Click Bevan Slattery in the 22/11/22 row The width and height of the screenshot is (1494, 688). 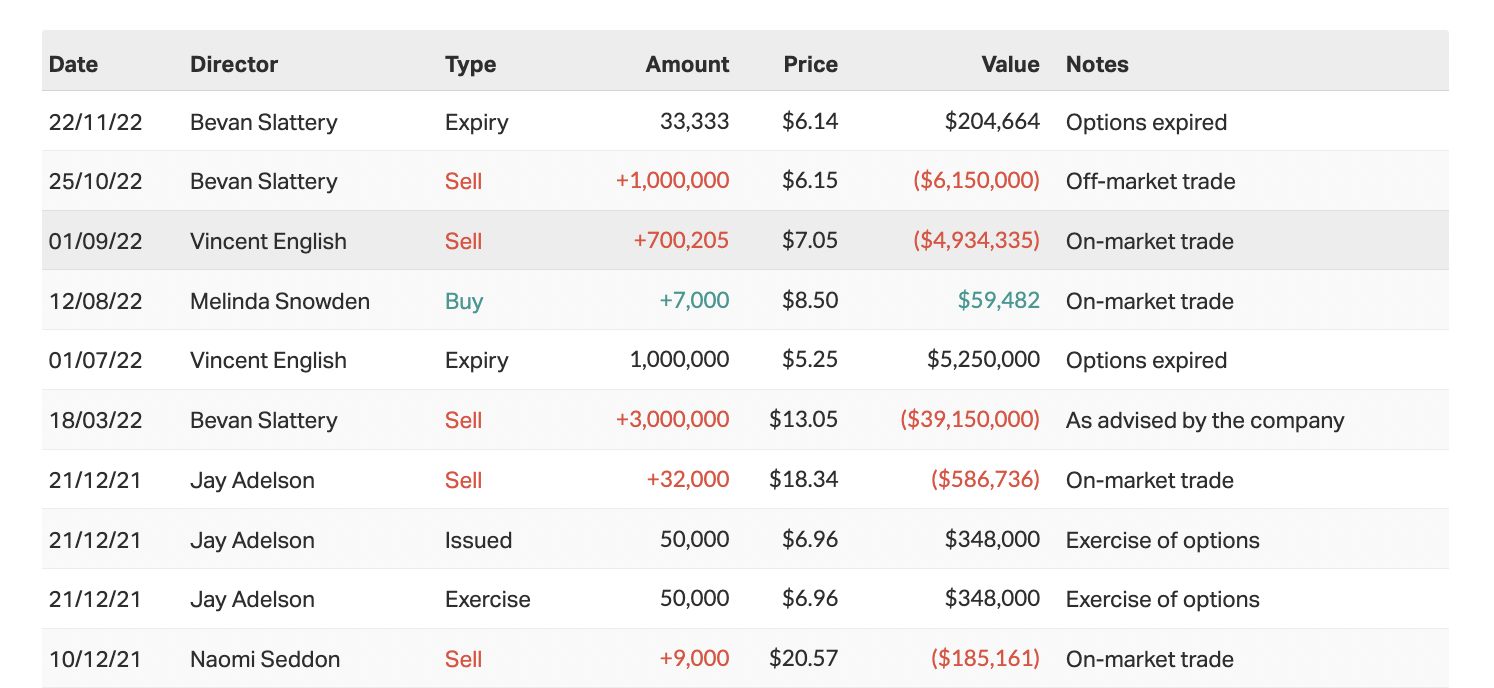coord(264,122)
